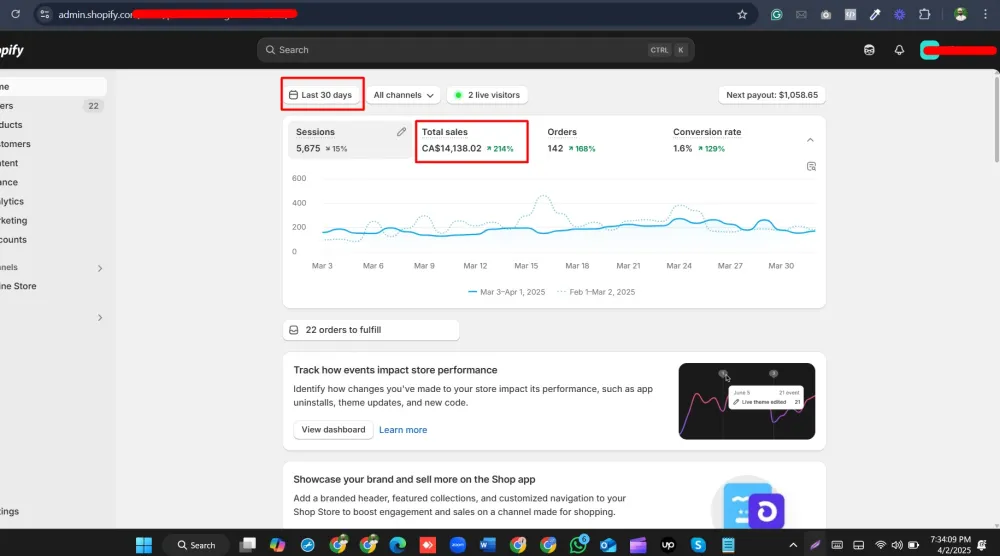The width and height of the screenshot is (1000, 556).
Task: Open the Shopify Sidekick assistant icon
Action: tap(869, 50)
